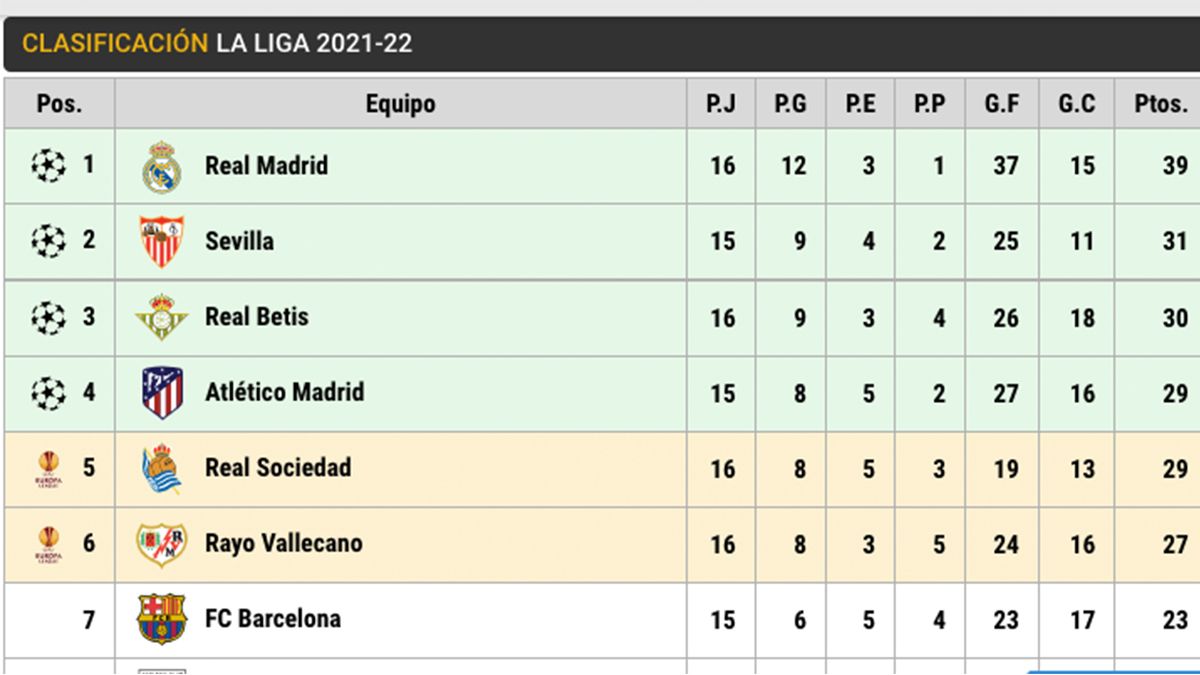Image resolution: width=1200 pixels, height=675 pixels.
Task: Click the Rayo Vallecano team name
Action: tap(283, 544)
